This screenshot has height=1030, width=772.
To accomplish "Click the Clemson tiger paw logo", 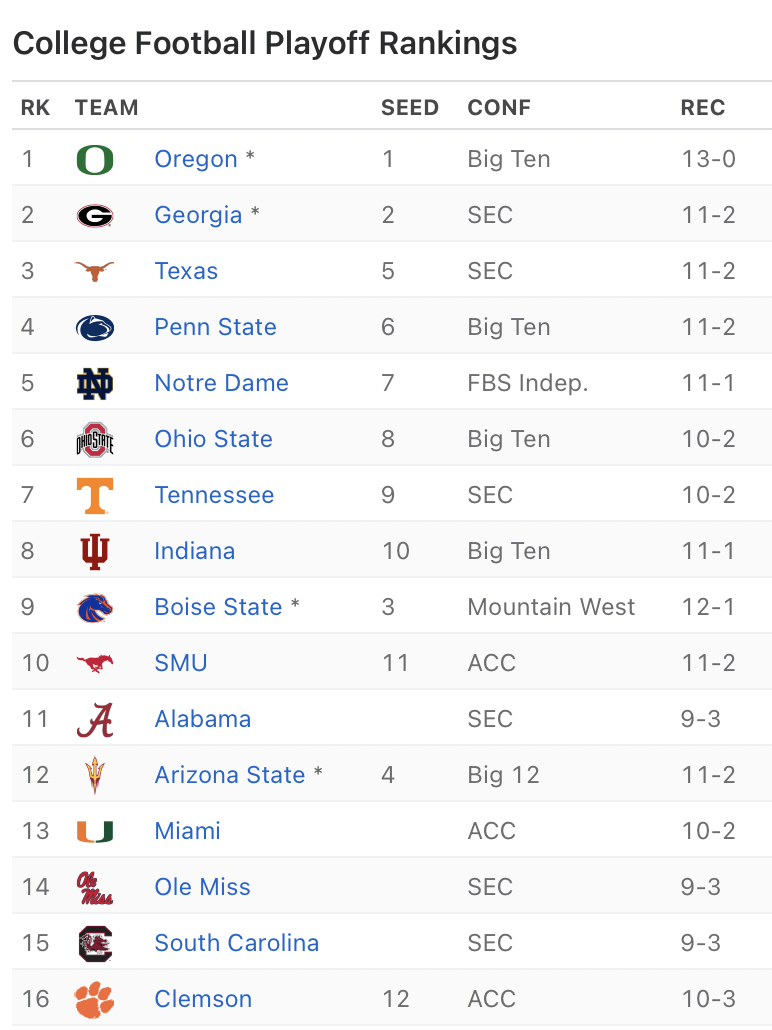I will (x=95, y=999).
